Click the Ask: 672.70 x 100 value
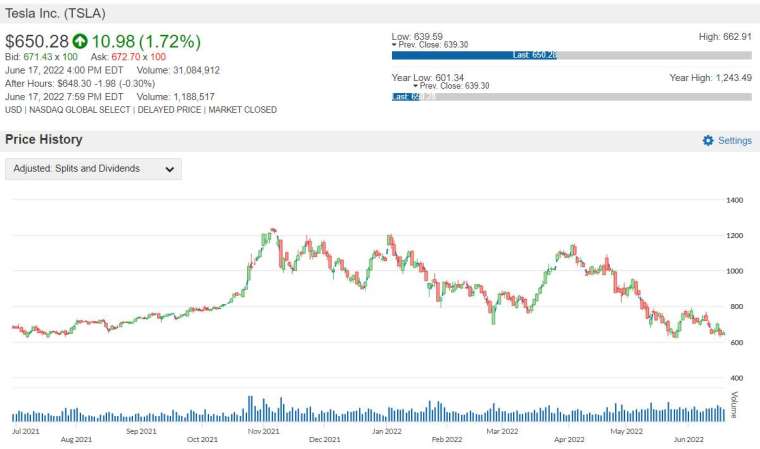 (x=128, y=57)
